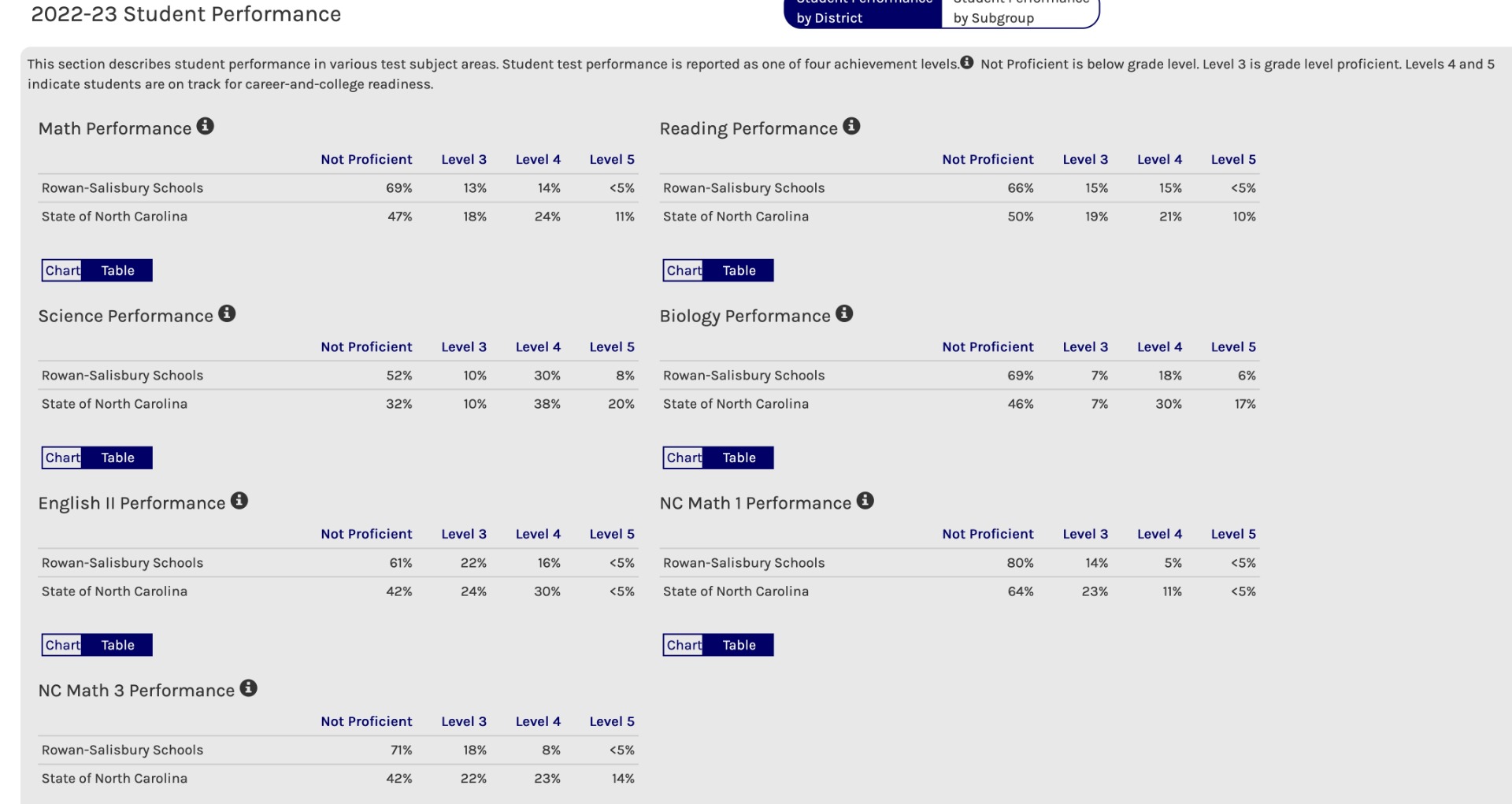The image size is (1512, 804).
Task: Switch Science Performance to Chart view
Action: coord(62,458)
